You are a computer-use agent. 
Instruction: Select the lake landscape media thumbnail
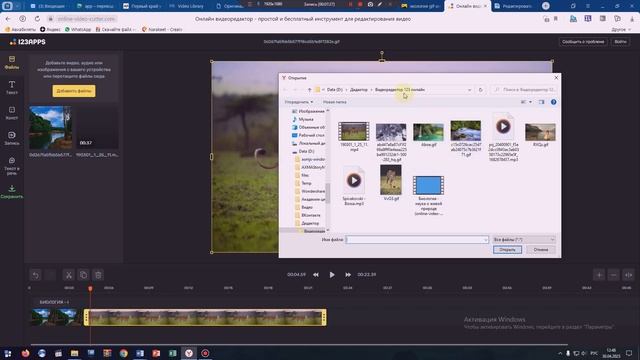coord(50,128)
